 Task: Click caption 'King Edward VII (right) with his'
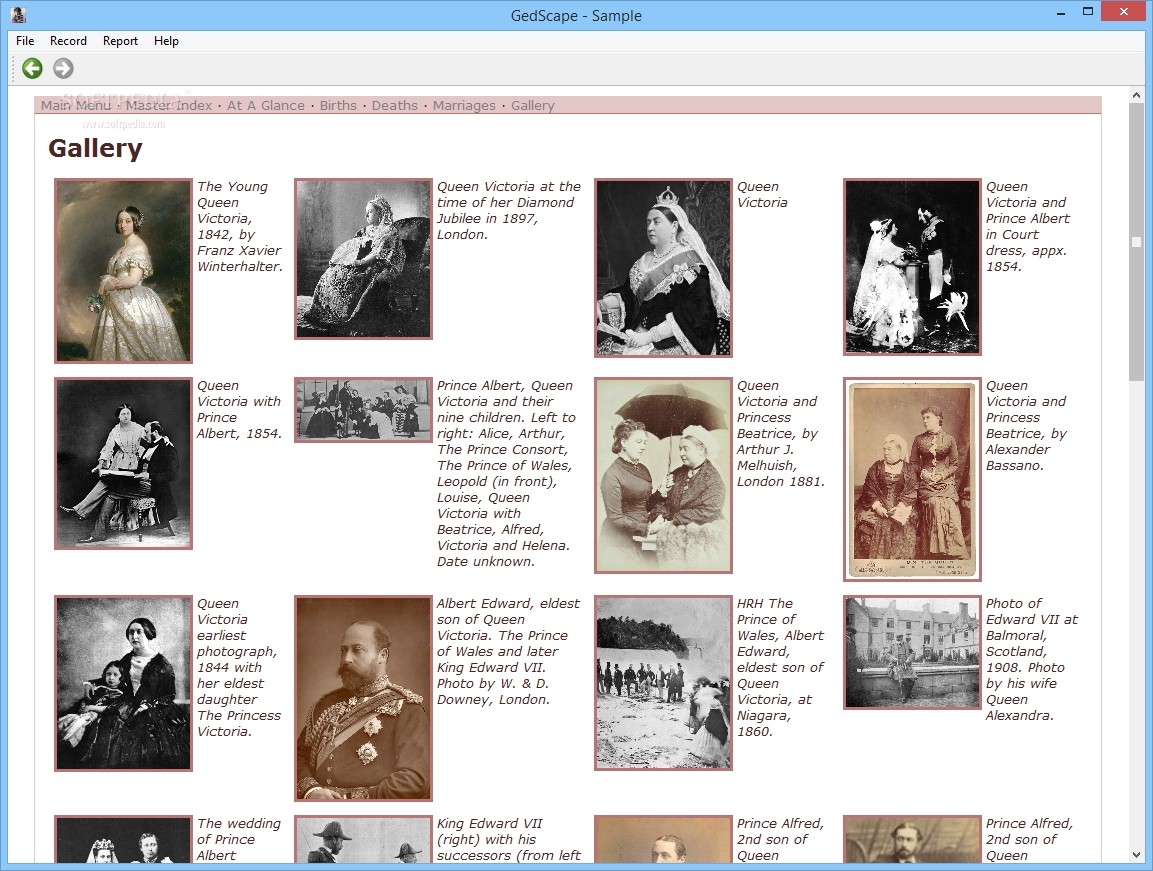click(490, 831)
